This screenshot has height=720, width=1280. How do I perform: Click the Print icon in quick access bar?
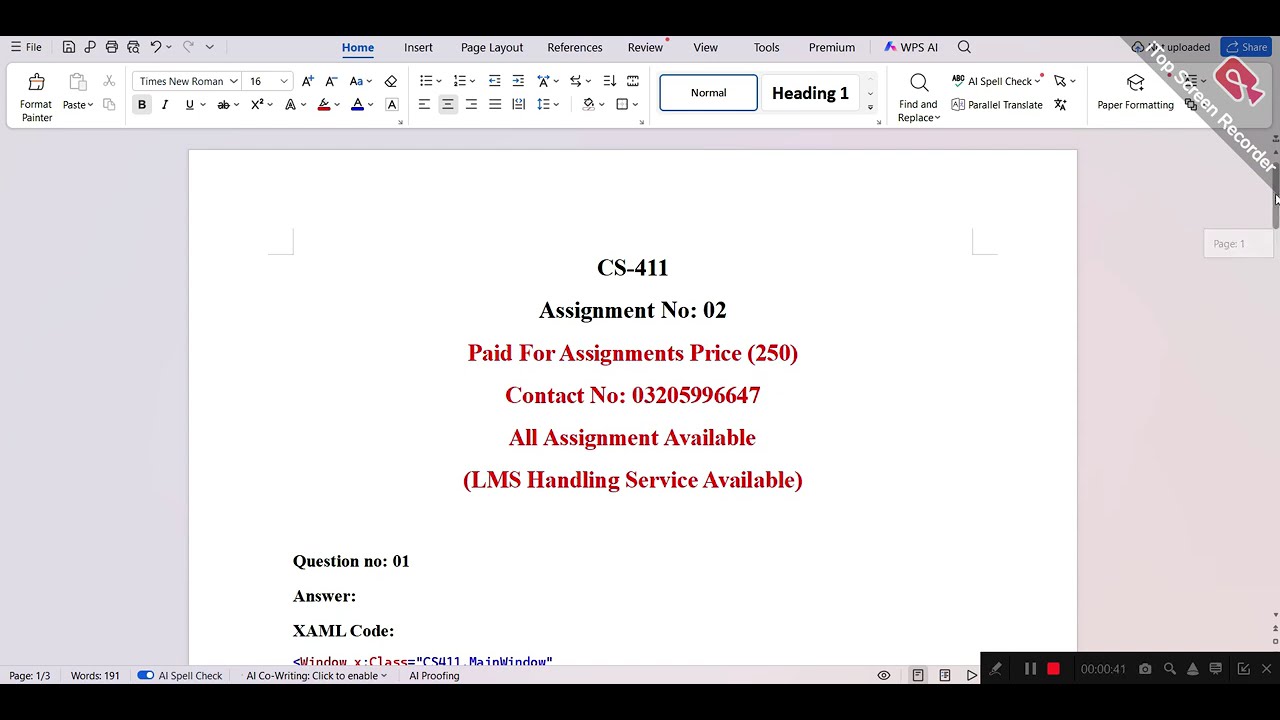point(111,47)
